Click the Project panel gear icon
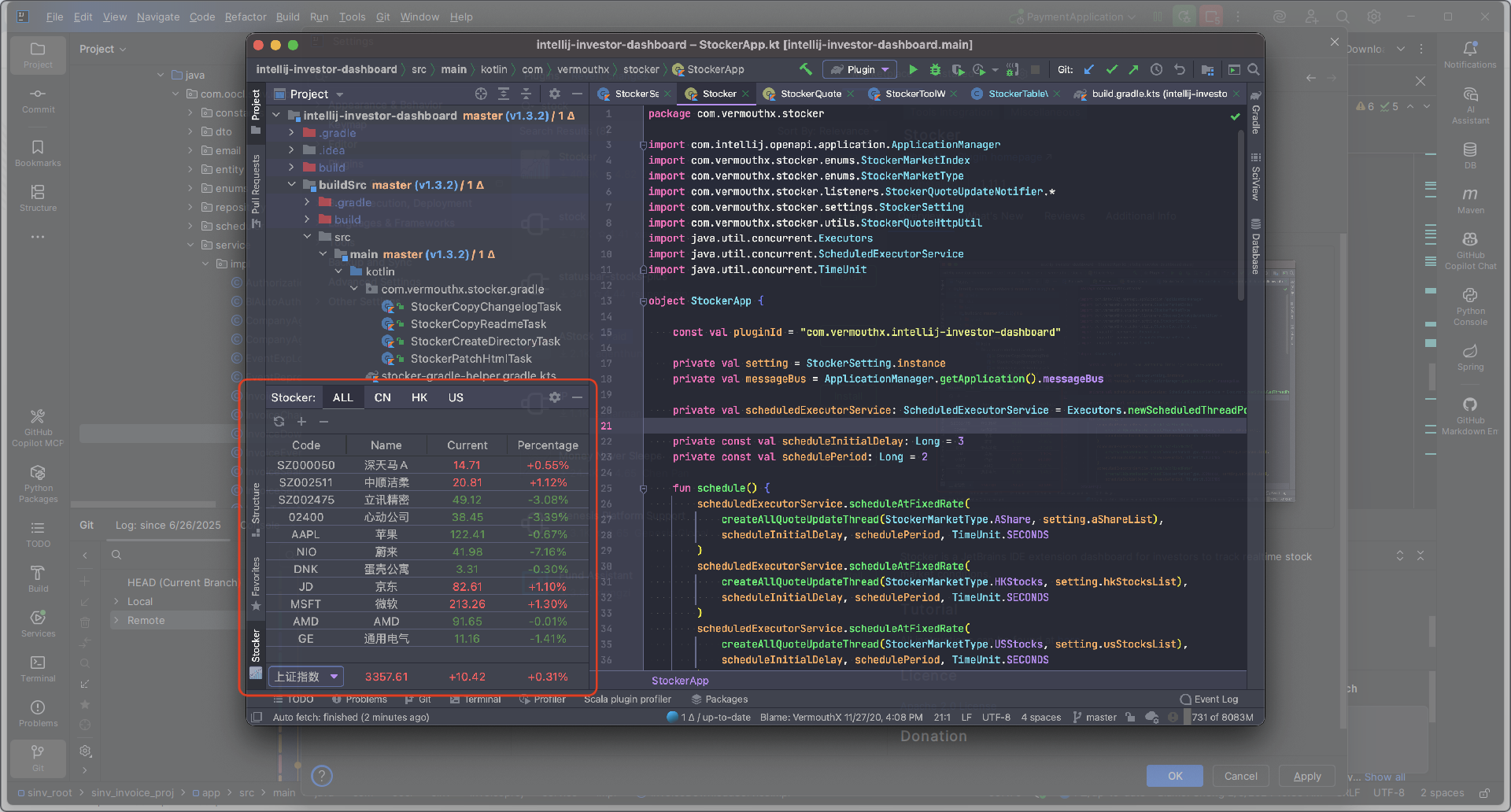The height and width of the screenshot is (812, 1511). [555, 94]
